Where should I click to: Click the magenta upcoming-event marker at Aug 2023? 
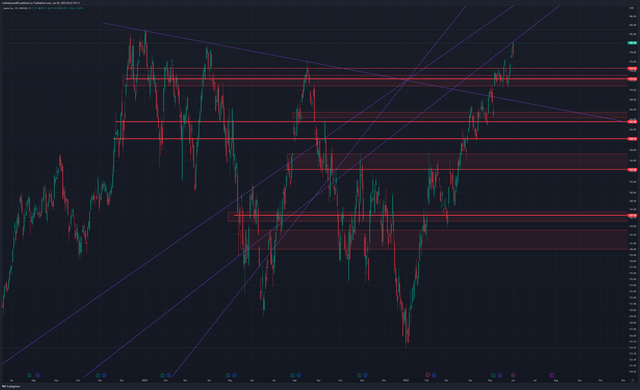tap(551, 375)
